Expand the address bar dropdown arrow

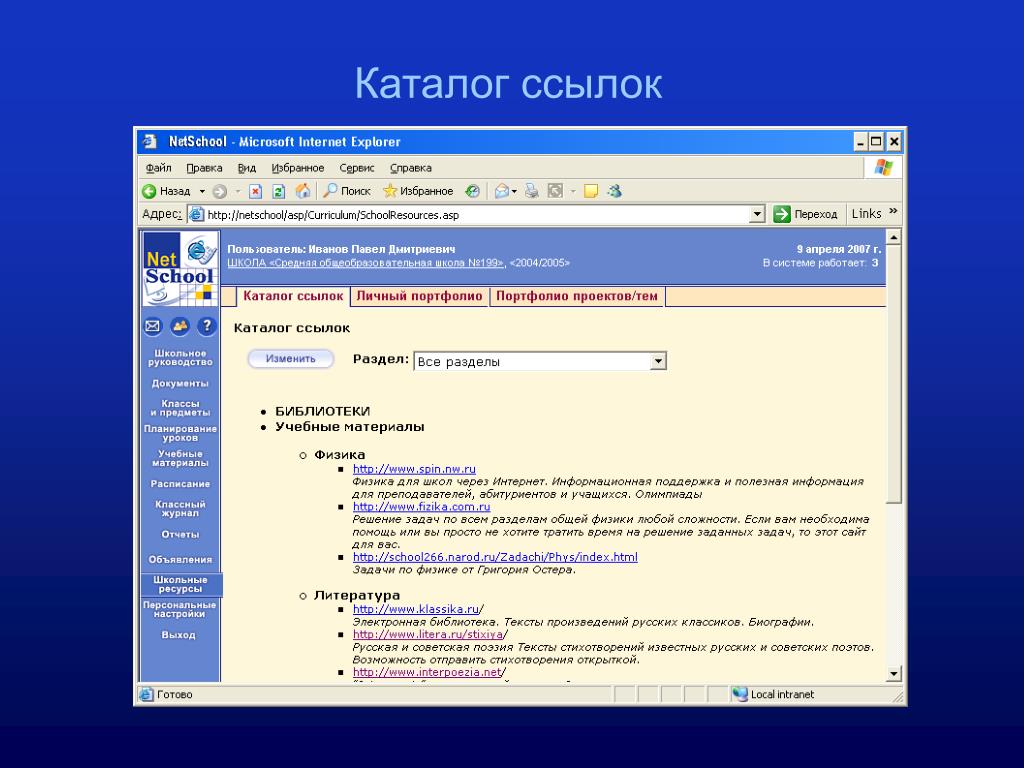click(x=757, y=214)
